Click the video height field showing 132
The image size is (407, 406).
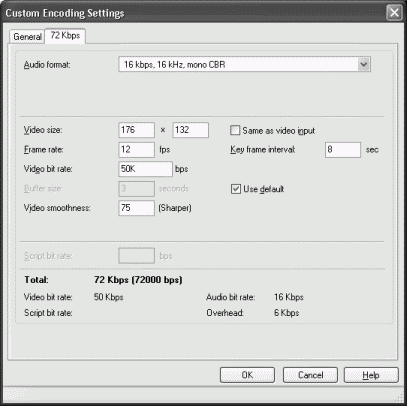191,130
